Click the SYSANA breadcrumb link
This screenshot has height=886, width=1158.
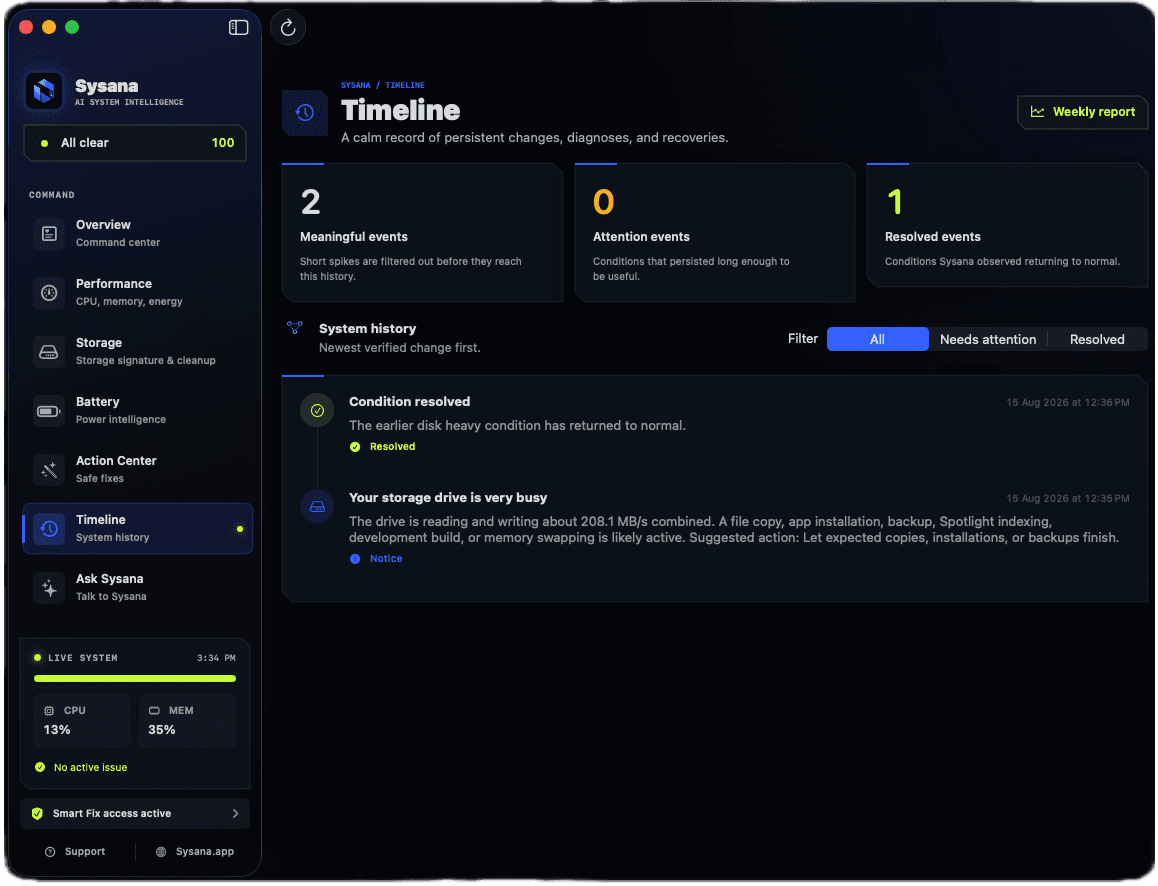point(355,86)
